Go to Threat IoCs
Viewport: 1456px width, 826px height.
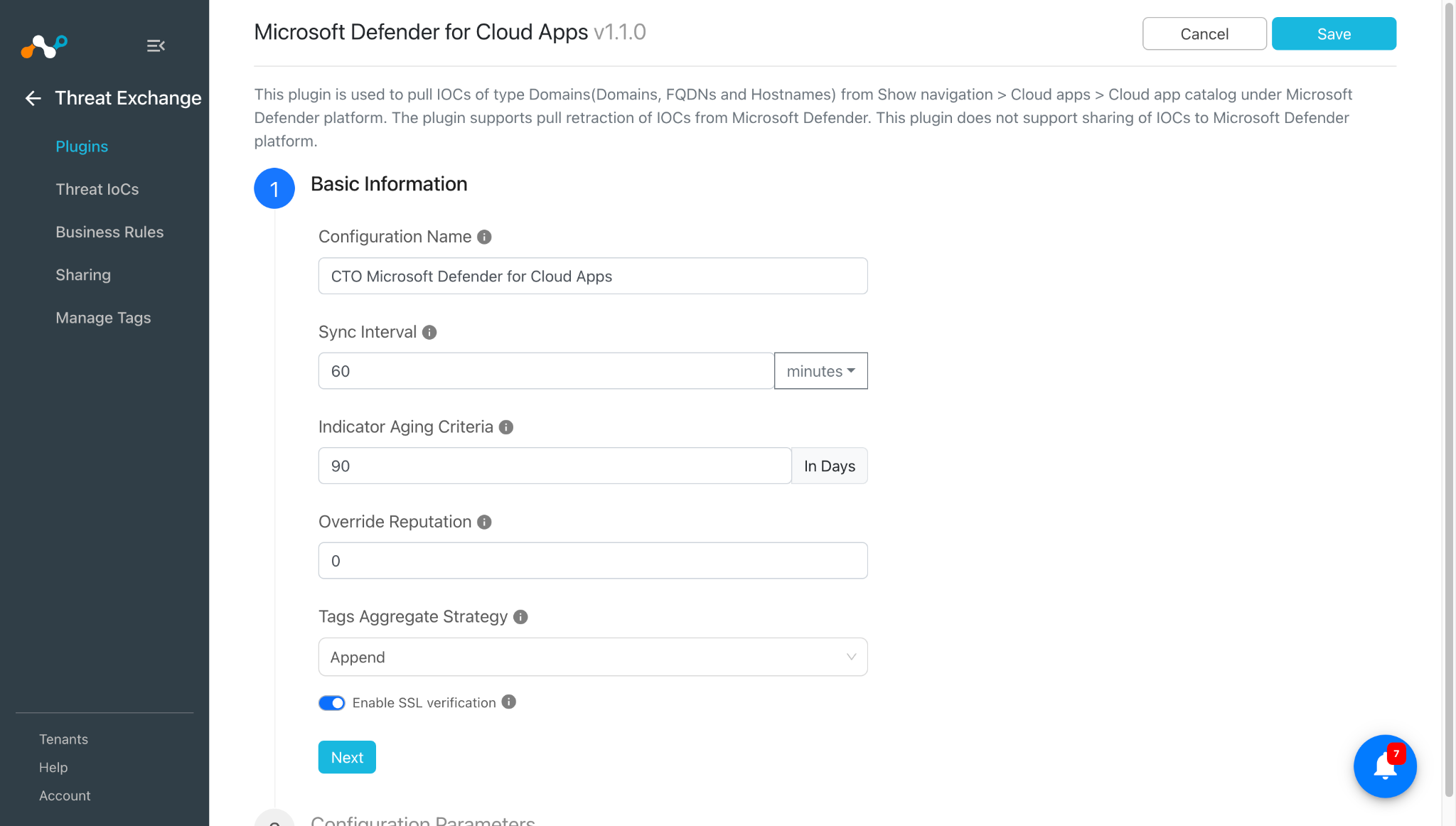pyautogui.click(x=97, y=189)
